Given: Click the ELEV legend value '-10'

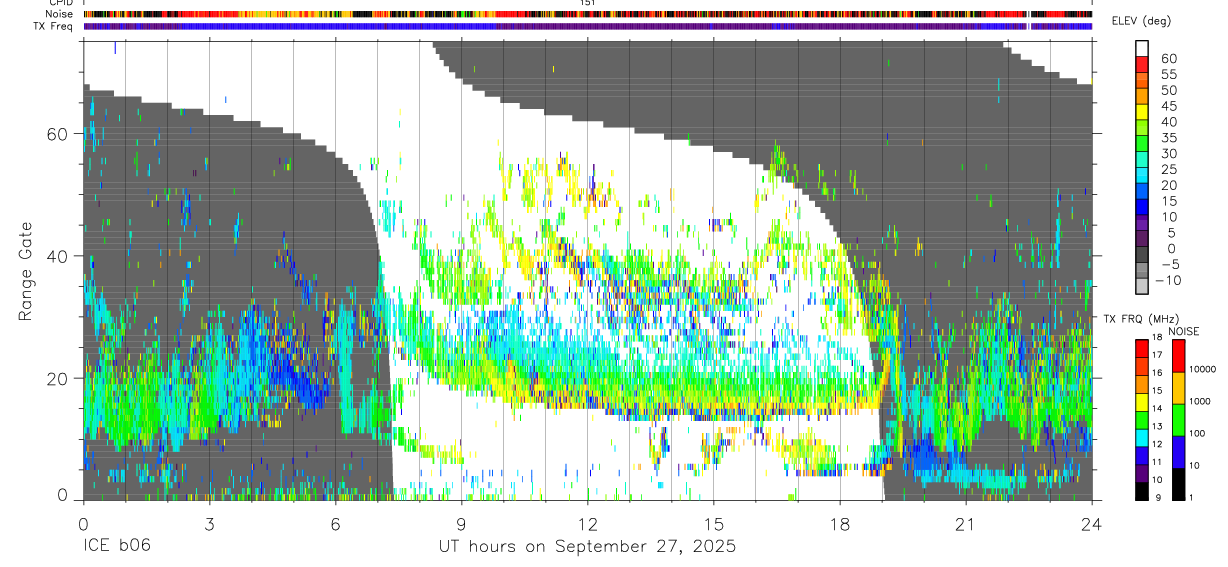Looking at the screenshot, I should [x=1168, y=280].
